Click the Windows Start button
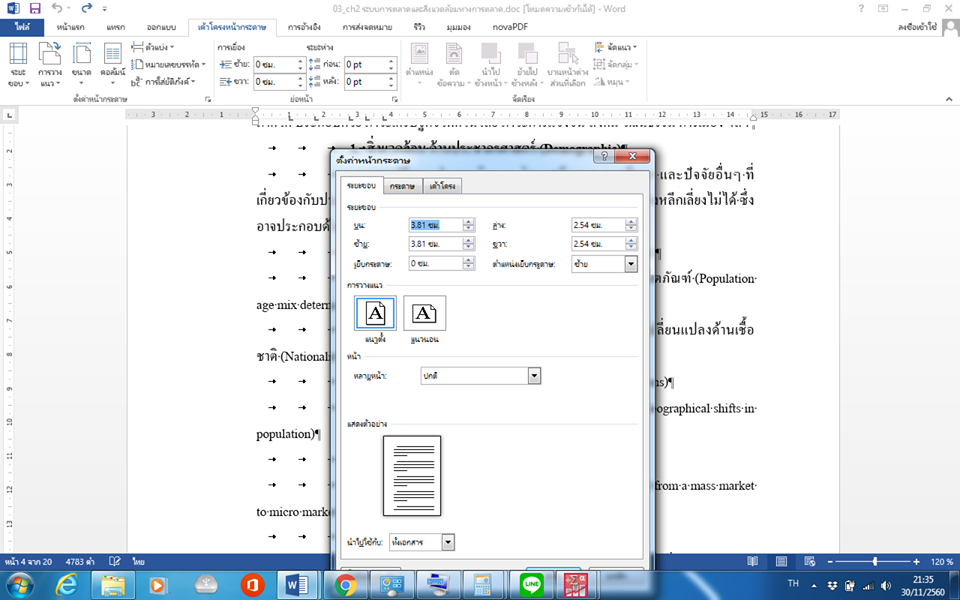This screenshot has height=600, width=960. point(20,585)
